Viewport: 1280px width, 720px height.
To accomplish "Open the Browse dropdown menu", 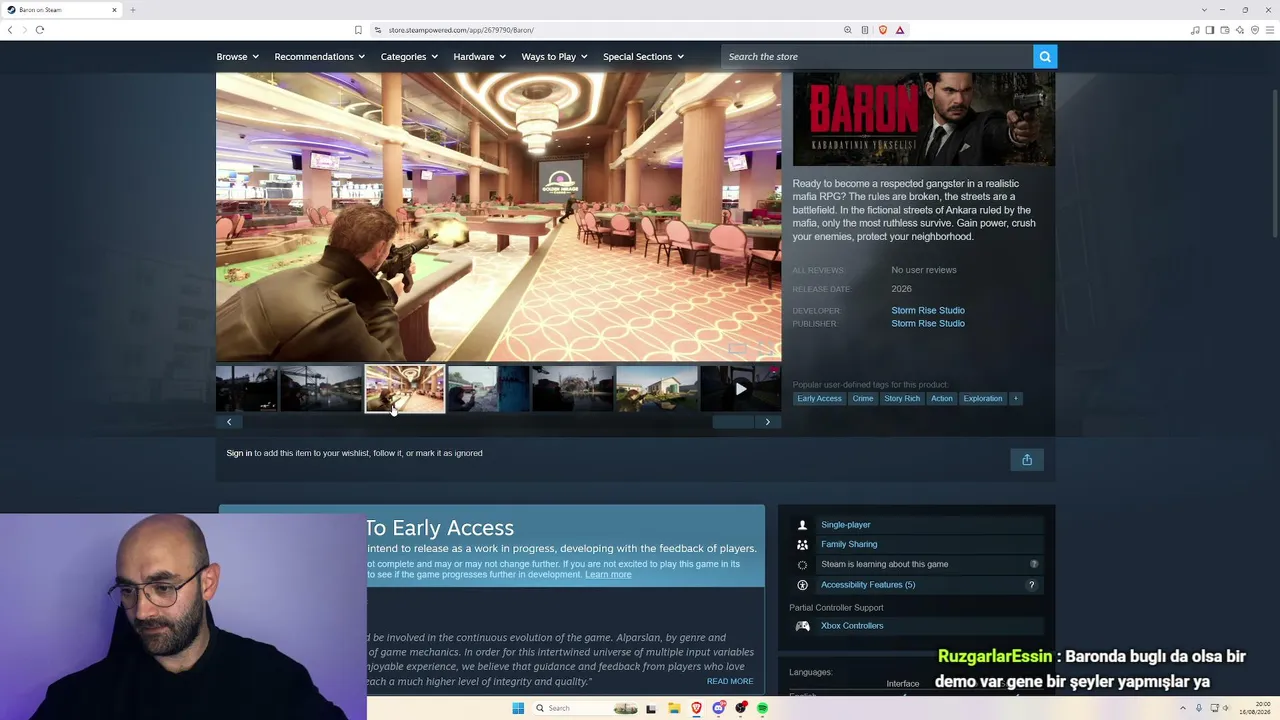I will point(238,57).
